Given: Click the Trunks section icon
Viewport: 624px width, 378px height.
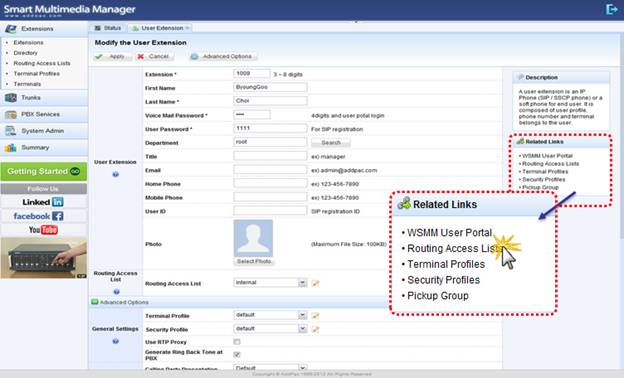Looking at the screenshot, I should 11,98.
